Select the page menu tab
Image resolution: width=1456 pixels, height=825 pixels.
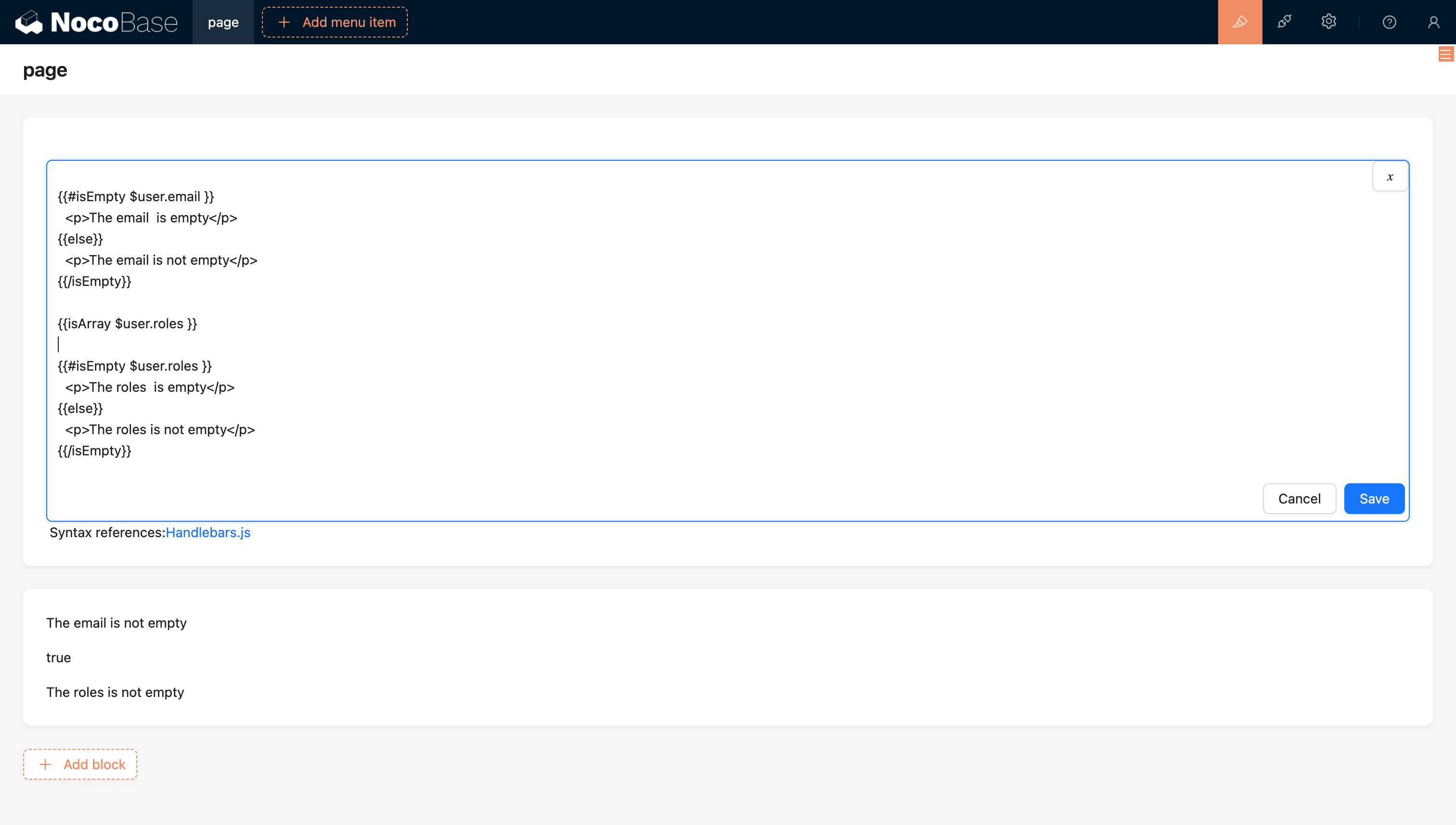(223, 22)
